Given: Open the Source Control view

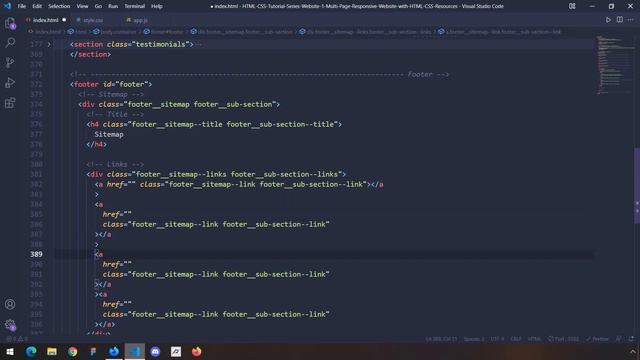Looking at the screenshot, I should point(10,62).
